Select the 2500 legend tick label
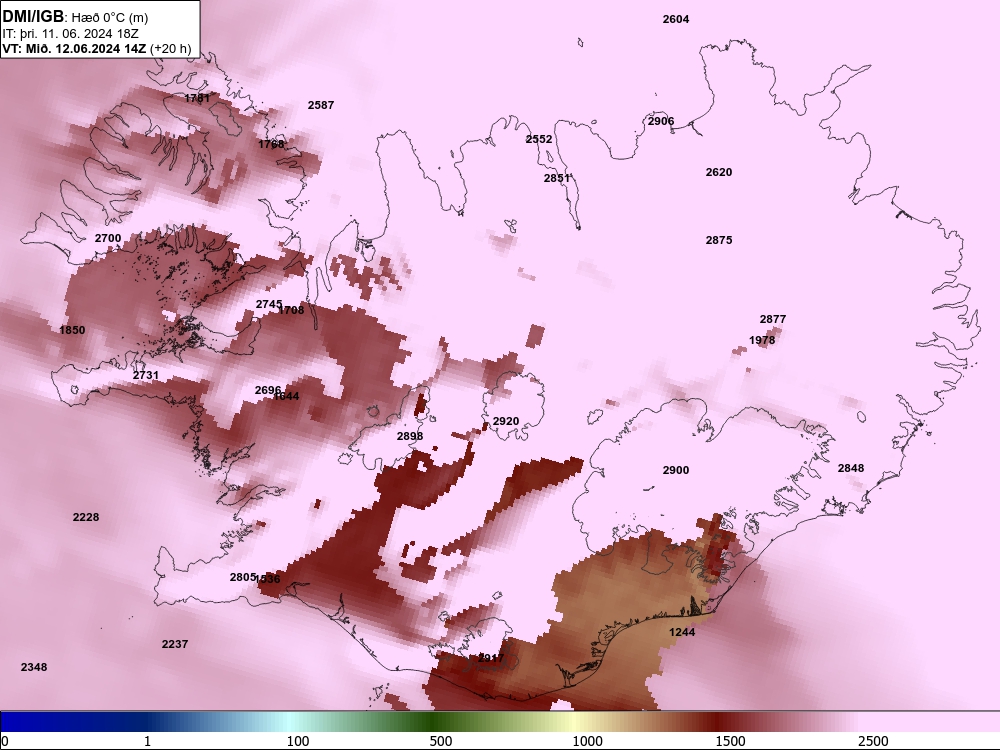The image size is (1000, 750). click(873, 741)
